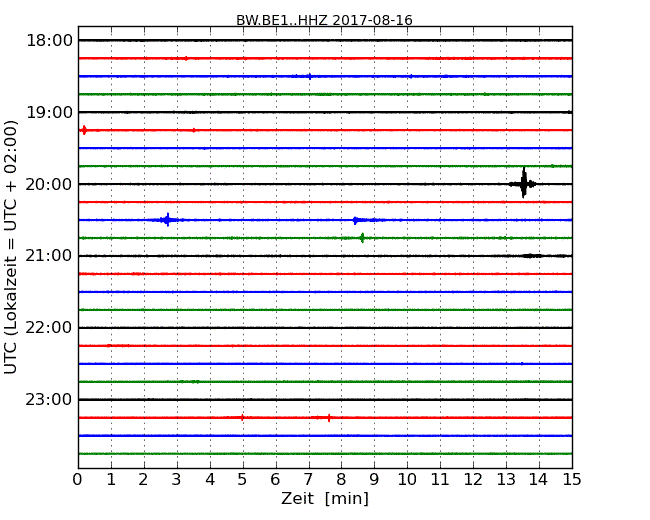
Task: Select the small red spike near minute 3.5 at 19:15
Action: [194, 130]
